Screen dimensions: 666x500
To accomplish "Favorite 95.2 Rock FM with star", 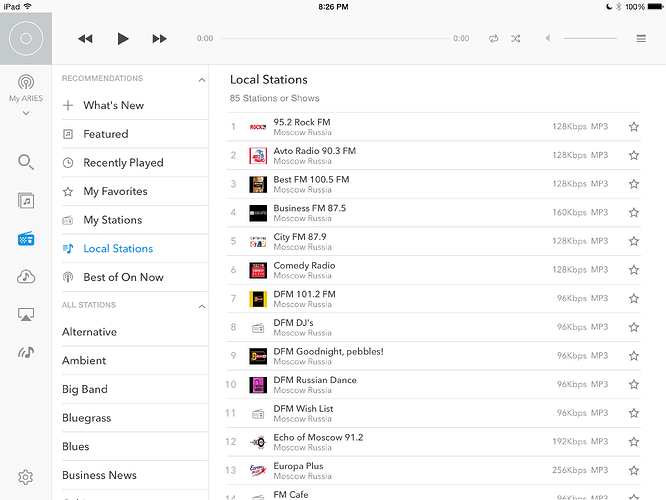I will pos(634,127).
